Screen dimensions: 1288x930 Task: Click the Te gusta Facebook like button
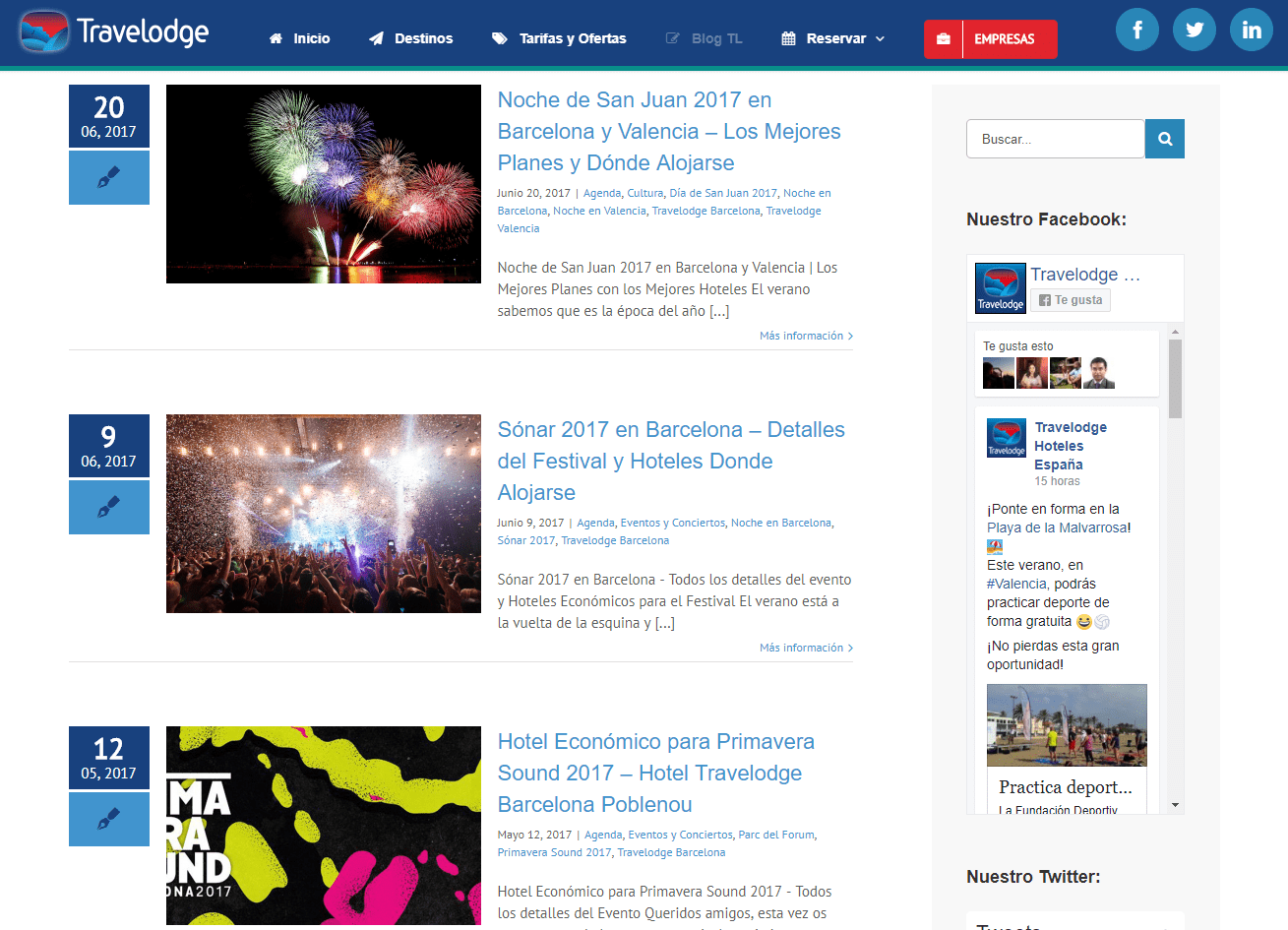1071,300
